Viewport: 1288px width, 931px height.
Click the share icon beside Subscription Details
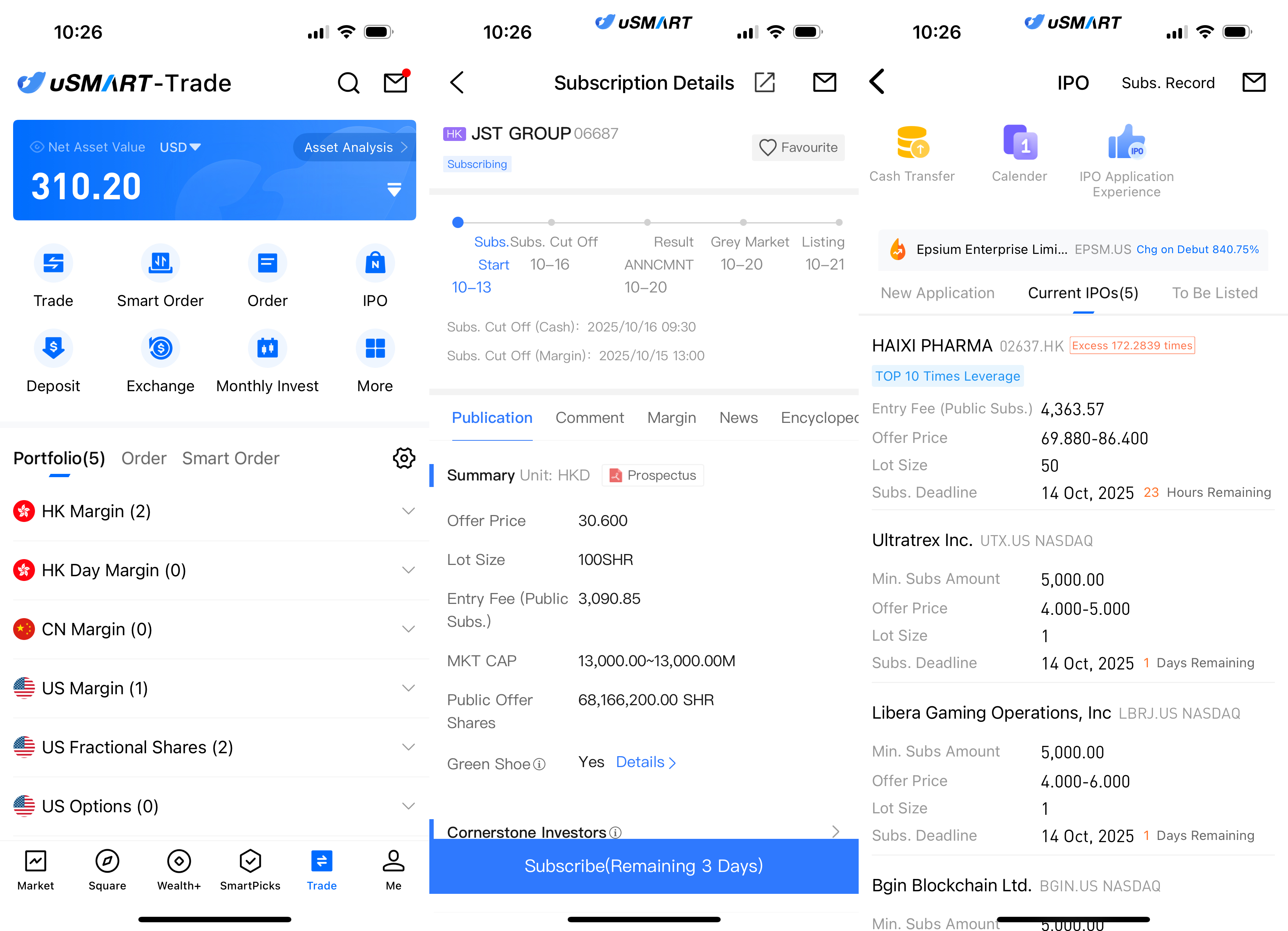(764, 83)
